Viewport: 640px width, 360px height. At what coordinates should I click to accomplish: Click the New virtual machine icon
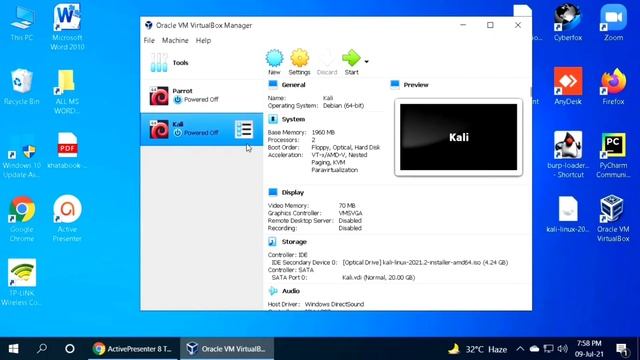[x=274, y=62]
